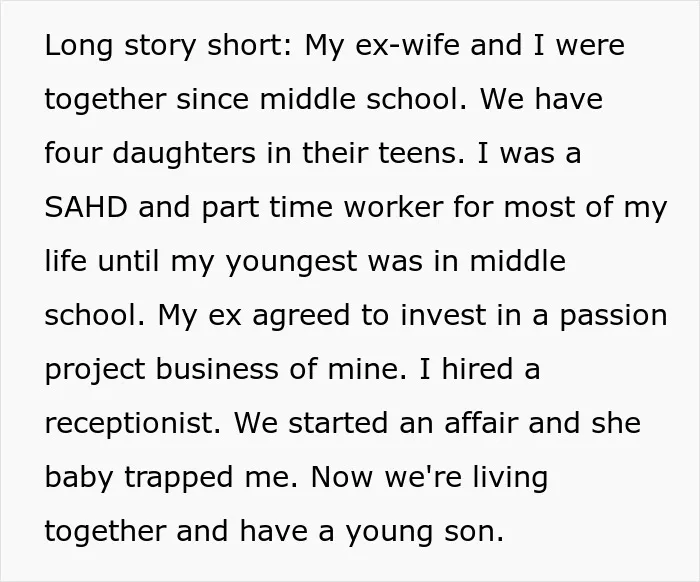The image size is (700, 582).
Task: Click the words "young son"
Action: point(424,532)
